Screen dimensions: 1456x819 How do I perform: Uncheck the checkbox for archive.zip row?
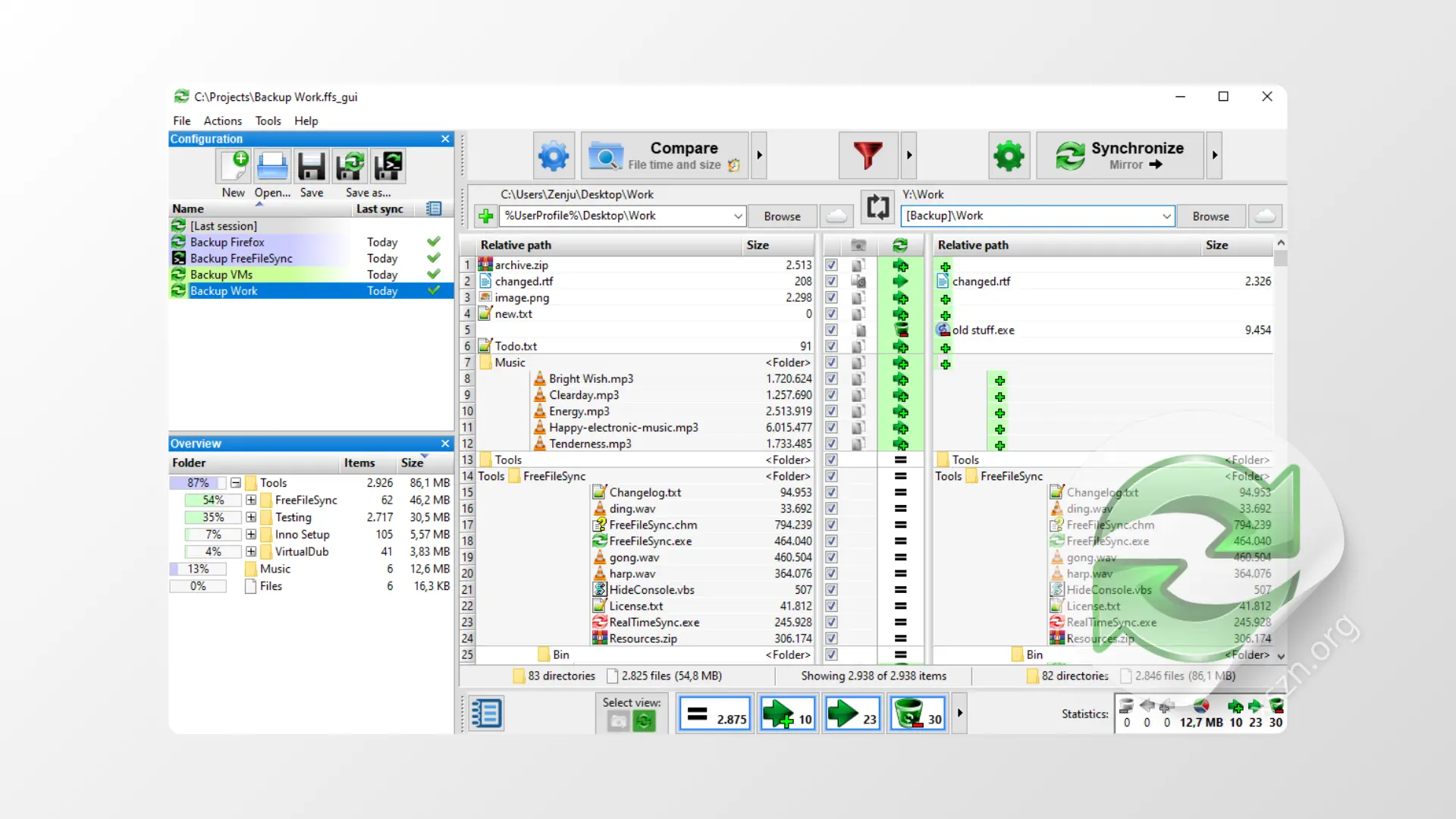pyautogui.click(x=831, y=265)
